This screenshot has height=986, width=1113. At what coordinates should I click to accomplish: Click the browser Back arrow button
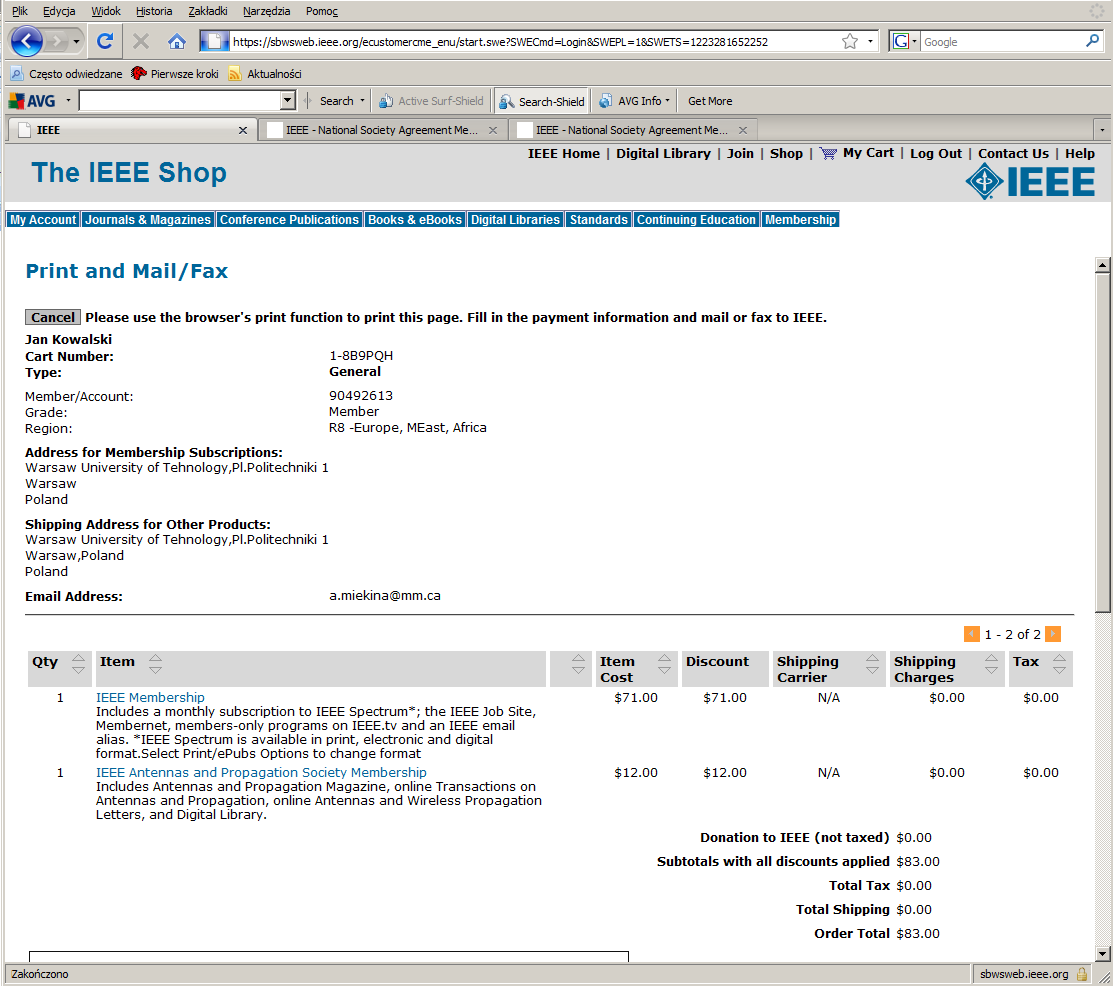click(26, 41)
